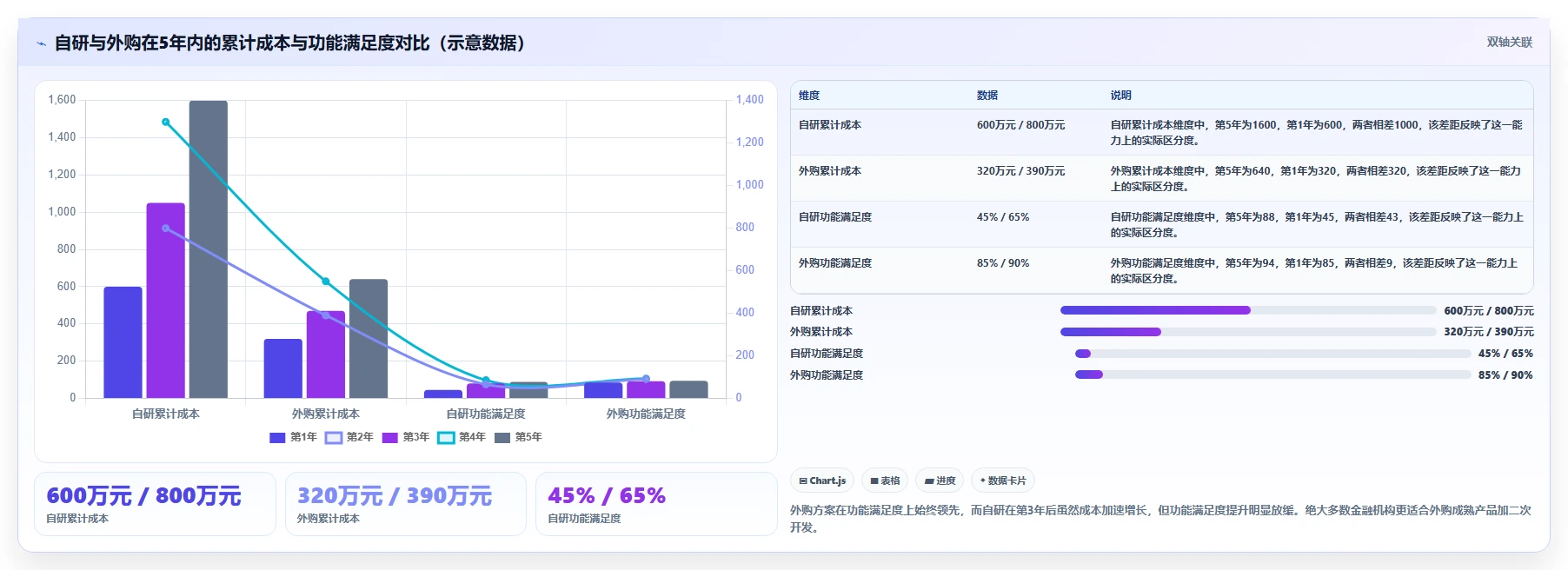Click the card title 自研与外购在5年内的累计成本与功能满足度对比
The width and height of the screenshot is (1568, 570).
click(x=290, y=43)
